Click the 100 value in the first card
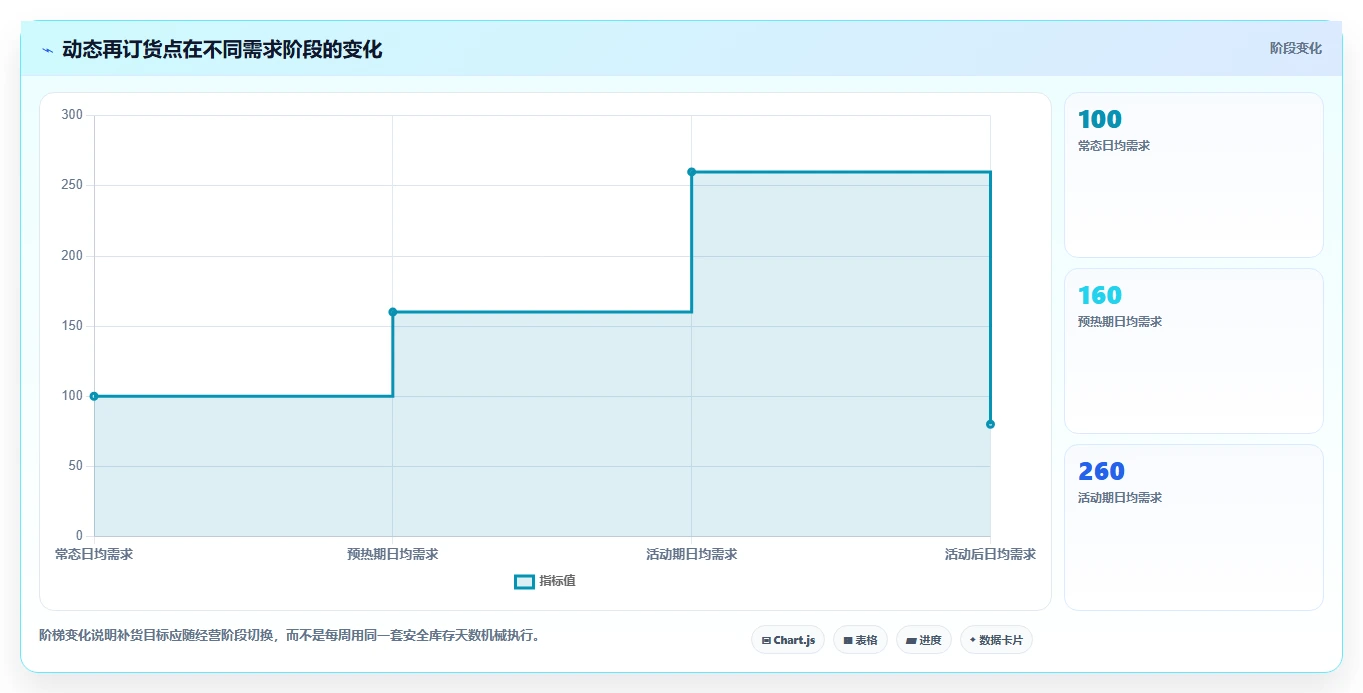1363x693 pixels. [x=1100, y=119]
